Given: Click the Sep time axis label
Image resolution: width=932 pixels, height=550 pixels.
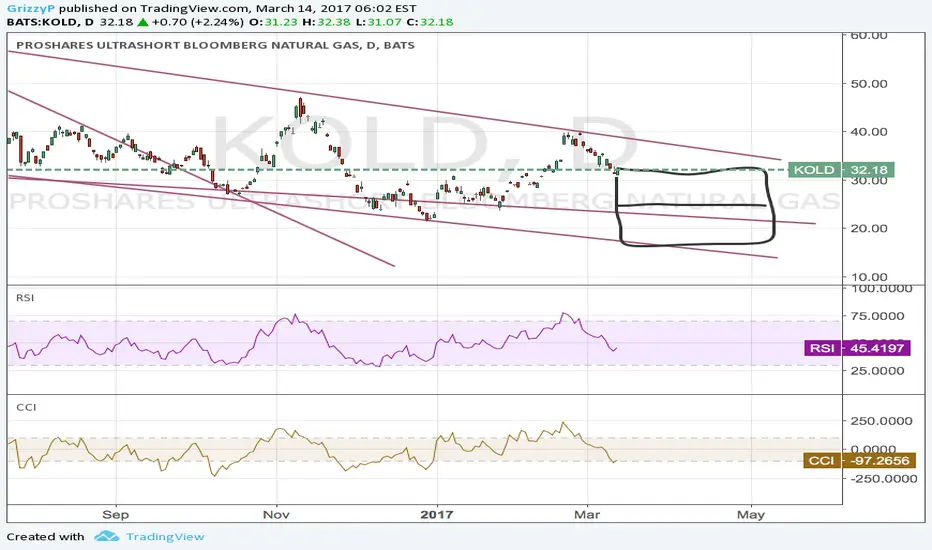Looking at the screenshot, I should pyautogui.click(x=115, y=514).
